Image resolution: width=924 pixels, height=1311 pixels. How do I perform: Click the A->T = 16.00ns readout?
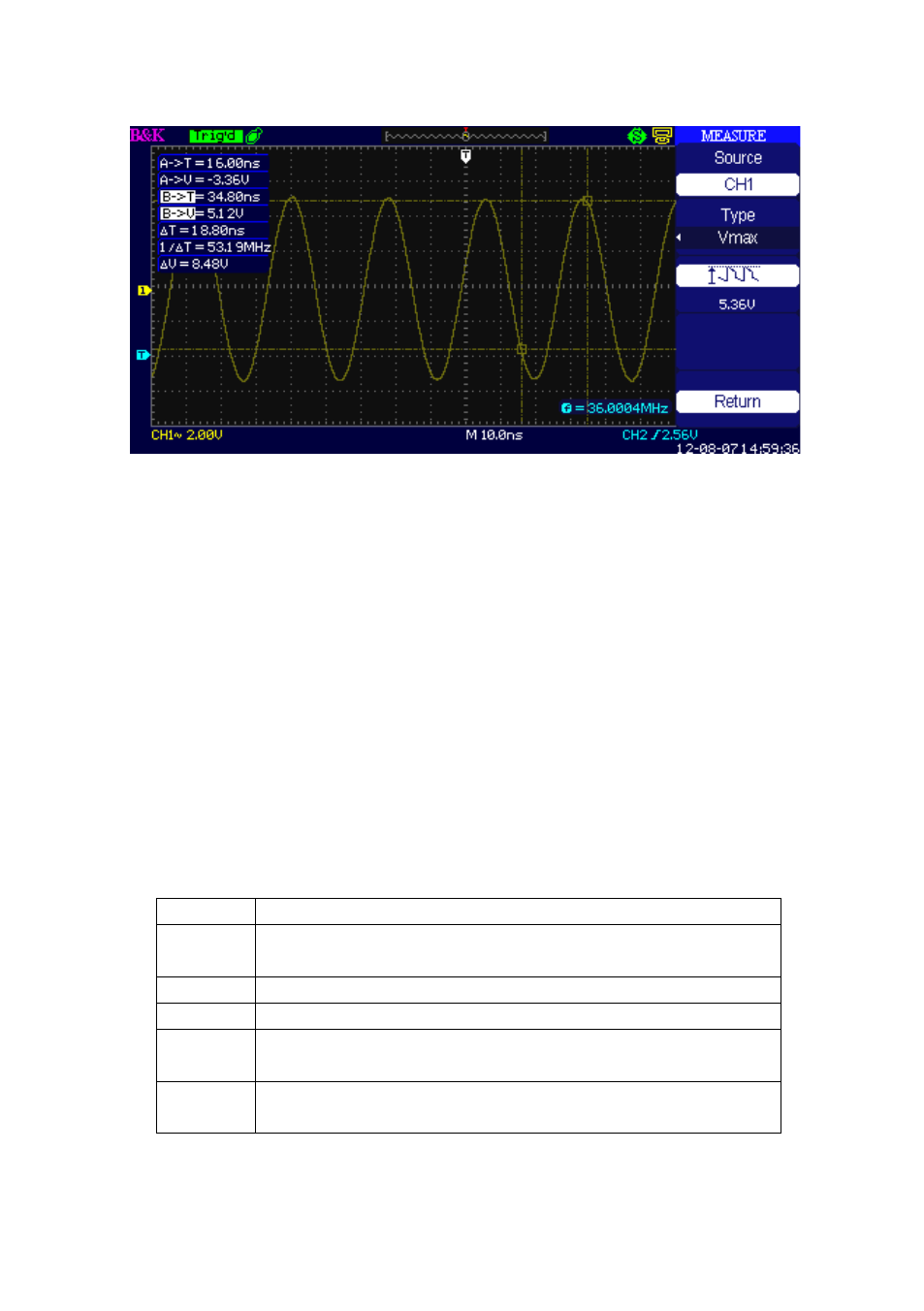pos(210,163)
